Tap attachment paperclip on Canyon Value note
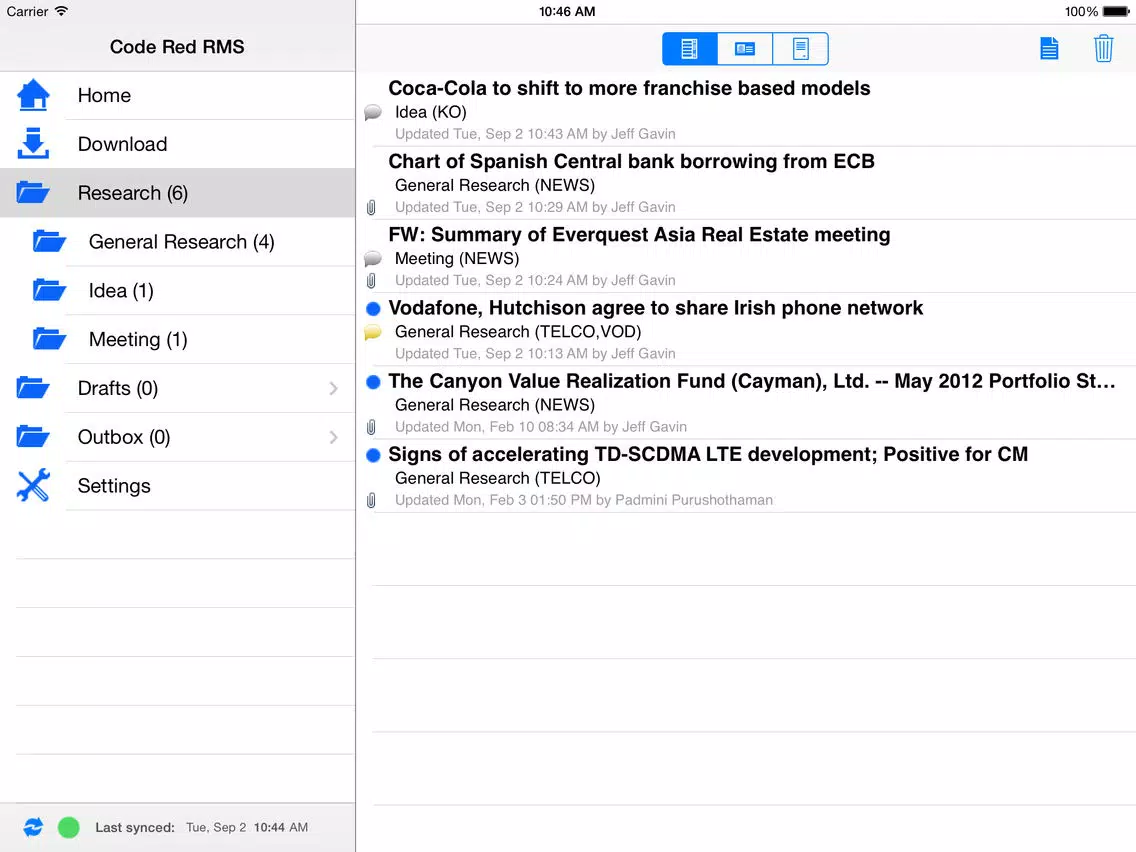Viewport: 1136px width, 852px height. coord(371,427)
